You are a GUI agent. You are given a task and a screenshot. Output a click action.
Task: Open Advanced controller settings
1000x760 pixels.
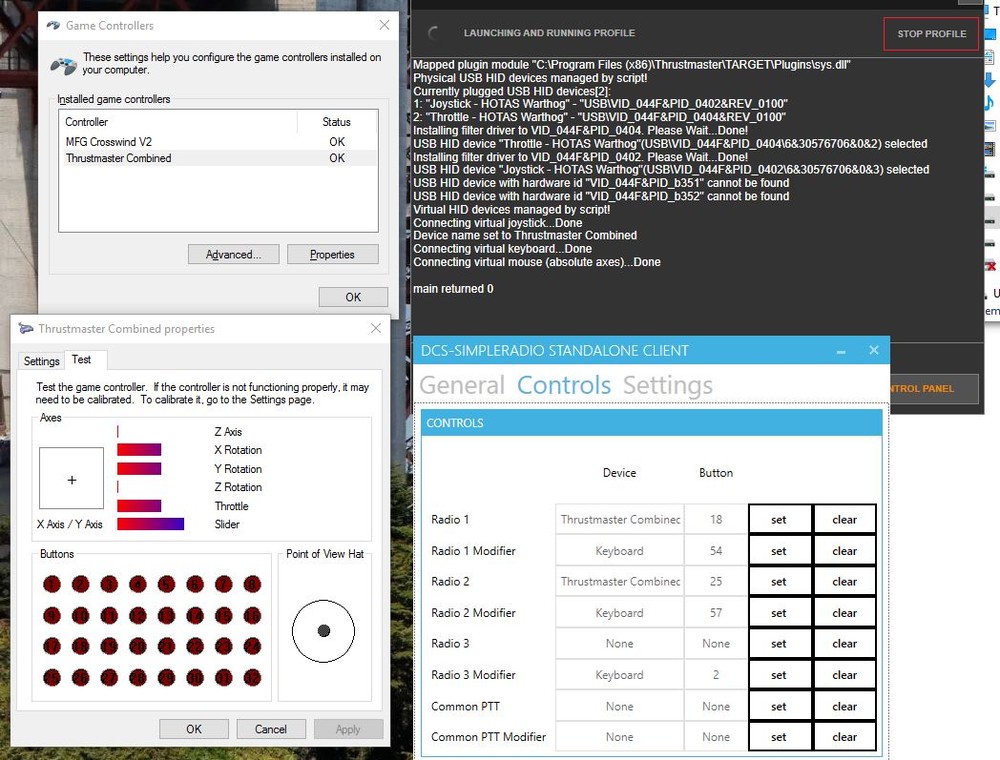[233, 254]
